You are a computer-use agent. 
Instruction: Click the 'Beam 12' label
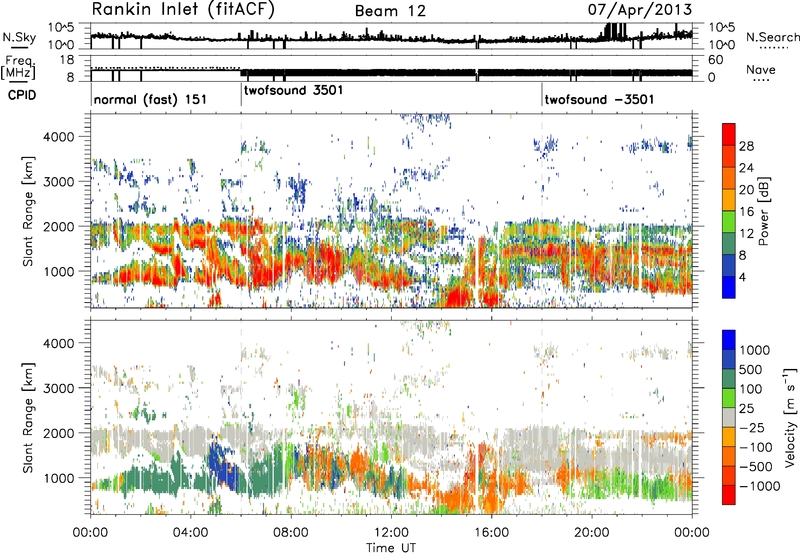[390, 11]
